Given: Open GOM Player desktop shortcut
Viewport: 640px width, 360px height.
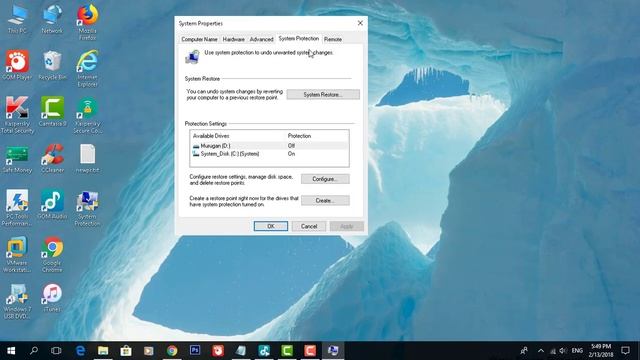Looking at the screenshot, I should [x=17, y=65].
